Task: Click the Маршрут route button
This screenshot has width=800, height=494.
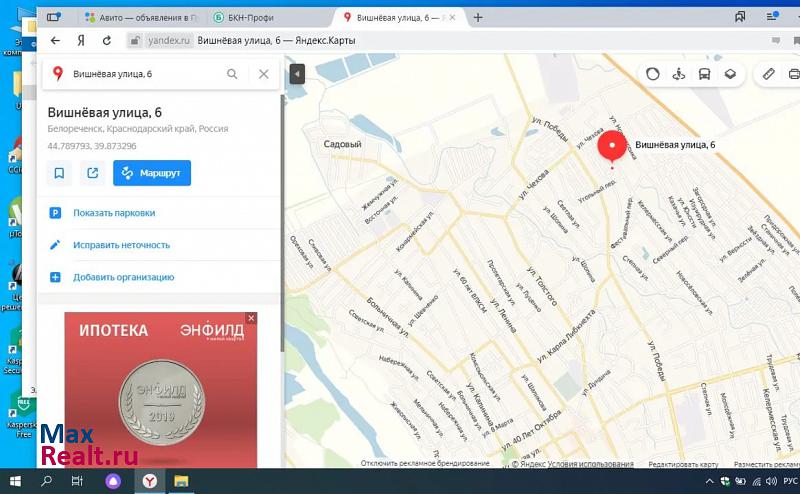Action: (x=152, y=173)
